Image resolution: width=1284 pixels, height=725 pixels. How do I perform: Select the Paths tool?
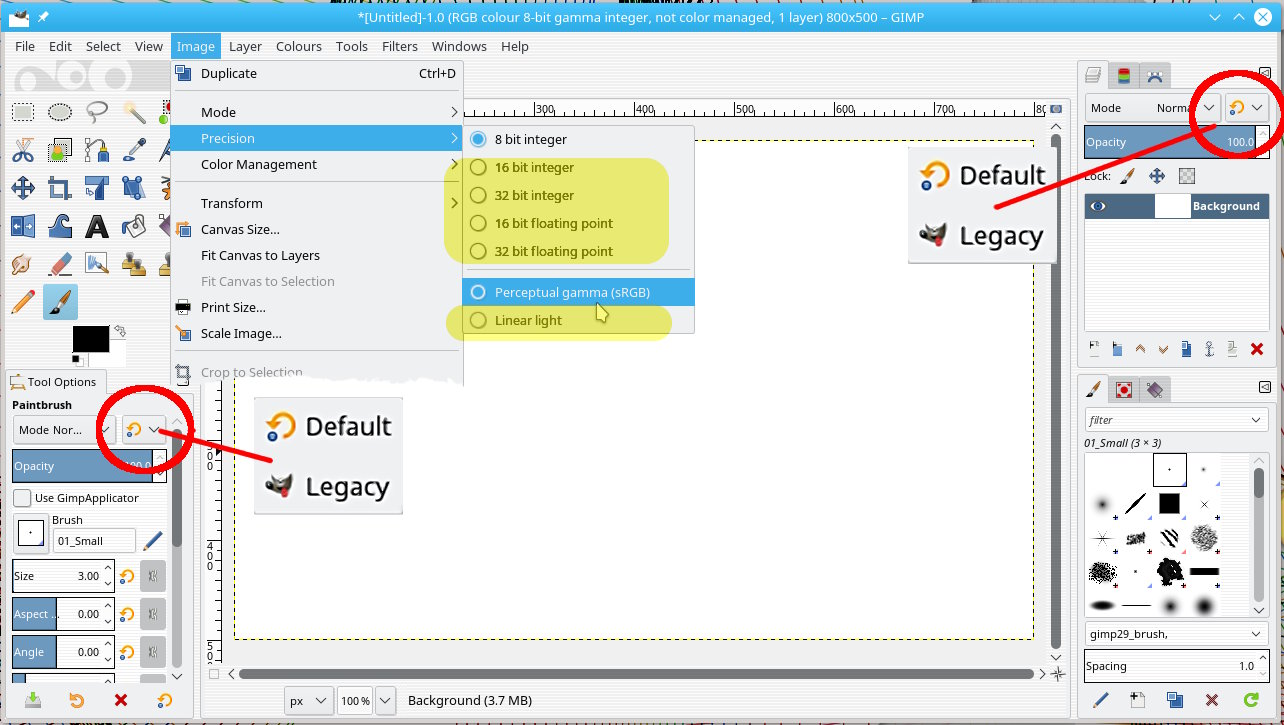(97, 150)
